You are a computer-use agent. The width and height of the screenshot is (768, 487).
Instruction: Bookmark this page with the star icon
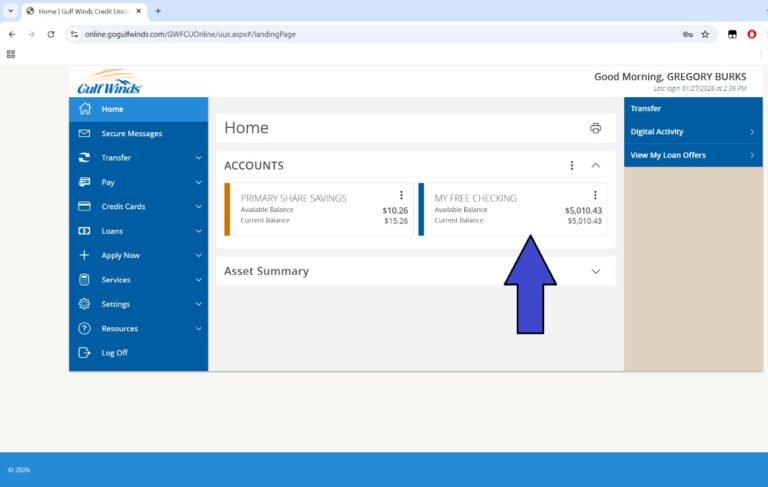705,34
